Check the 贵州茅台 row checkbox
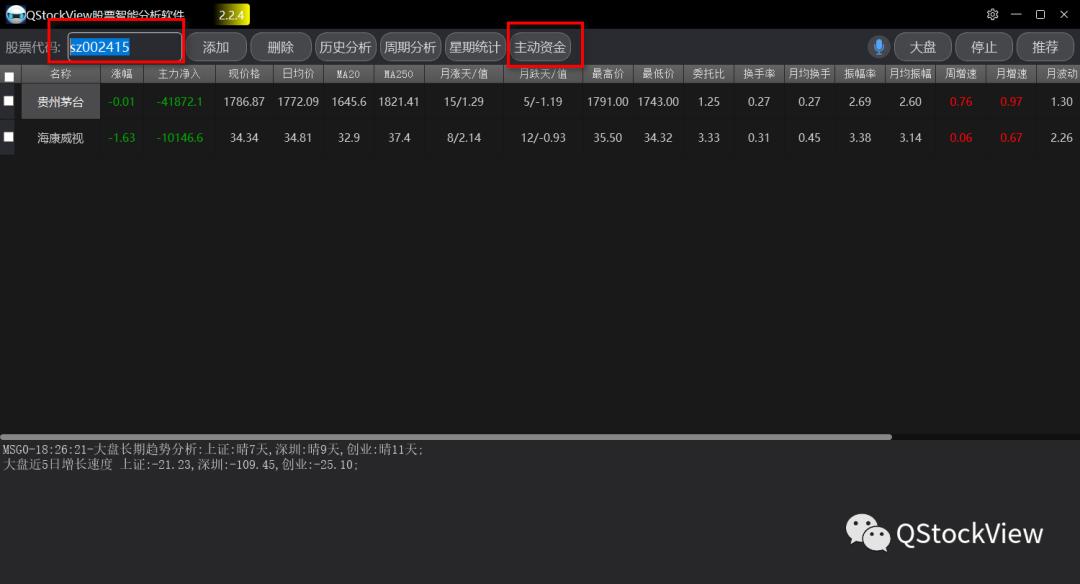 click(8, 101)
